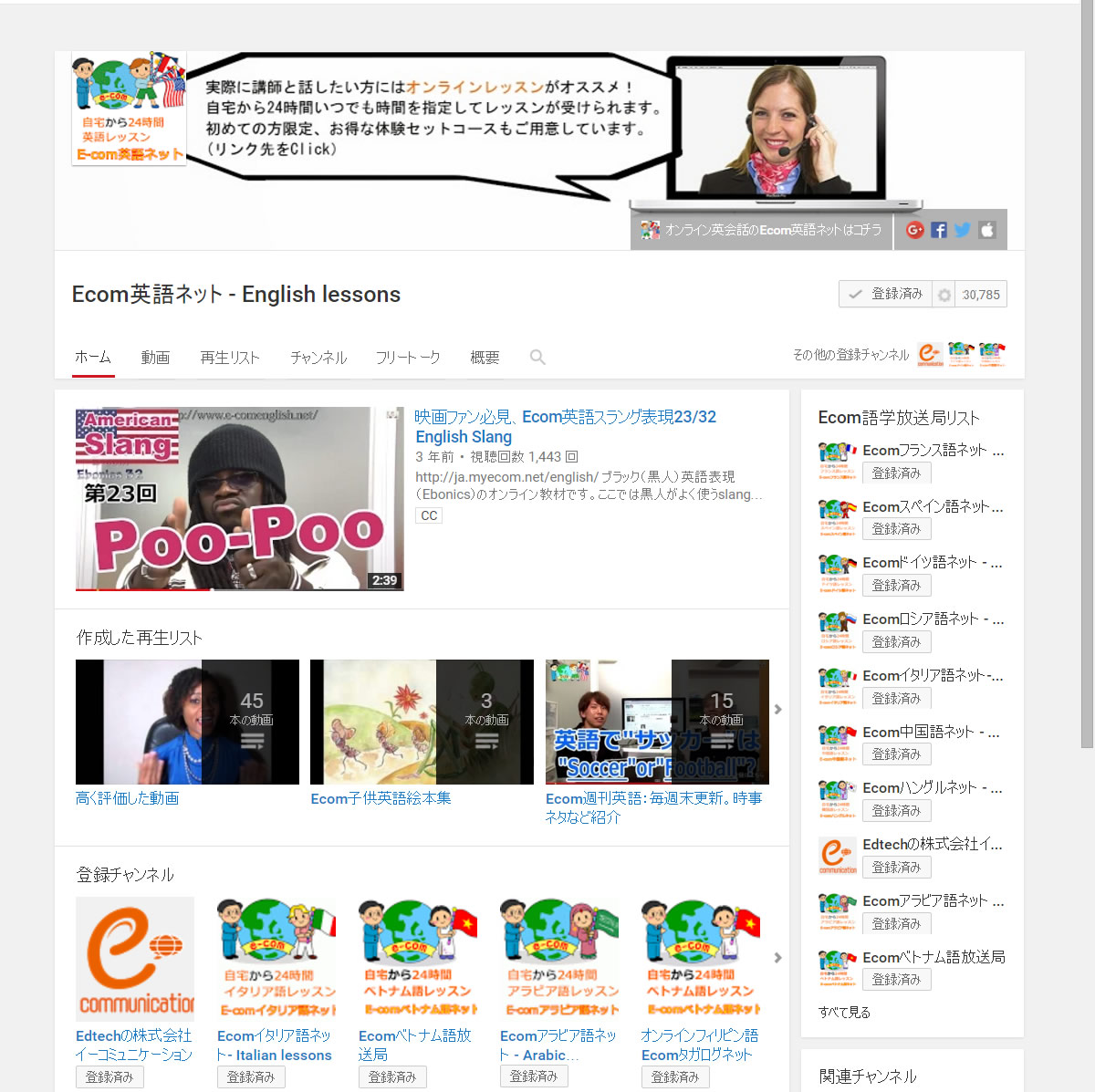
Task: Open Edtechの株式会社イーコミュニケーション link below thumbnail
Action: coord(134,1045)
